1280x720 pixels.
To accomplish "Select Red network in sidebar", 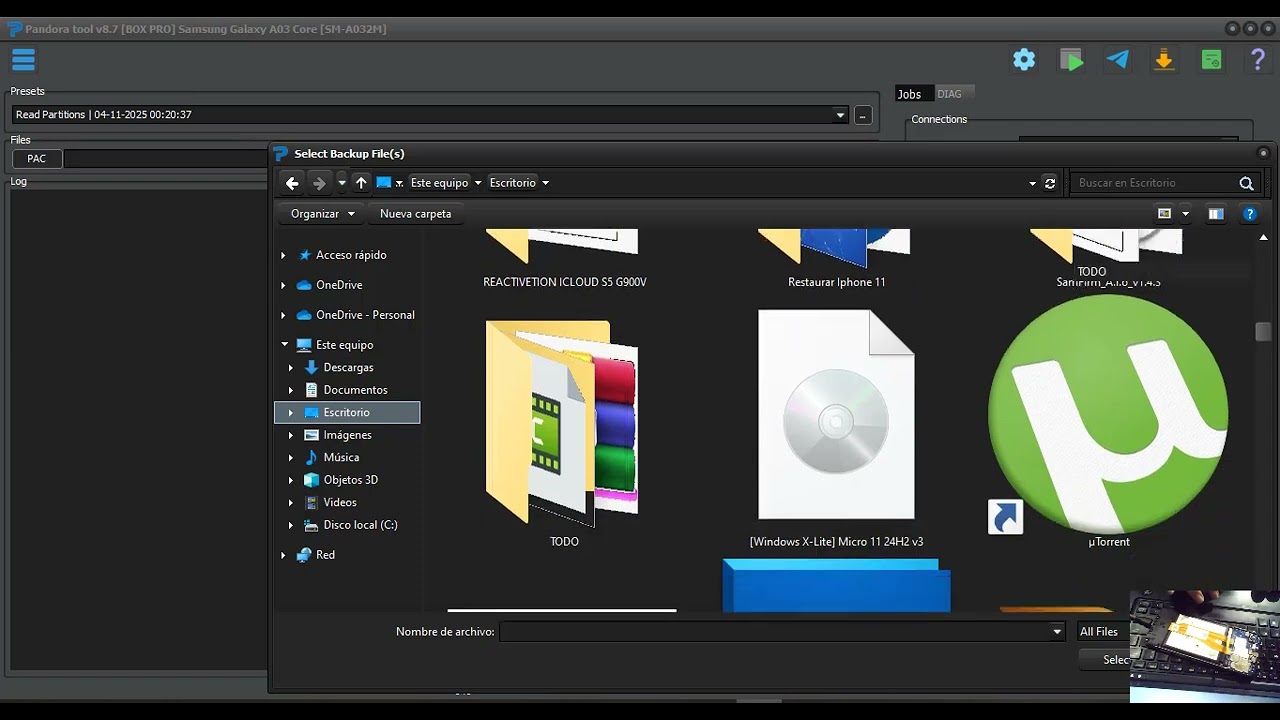I will click(x=325, y=555).
